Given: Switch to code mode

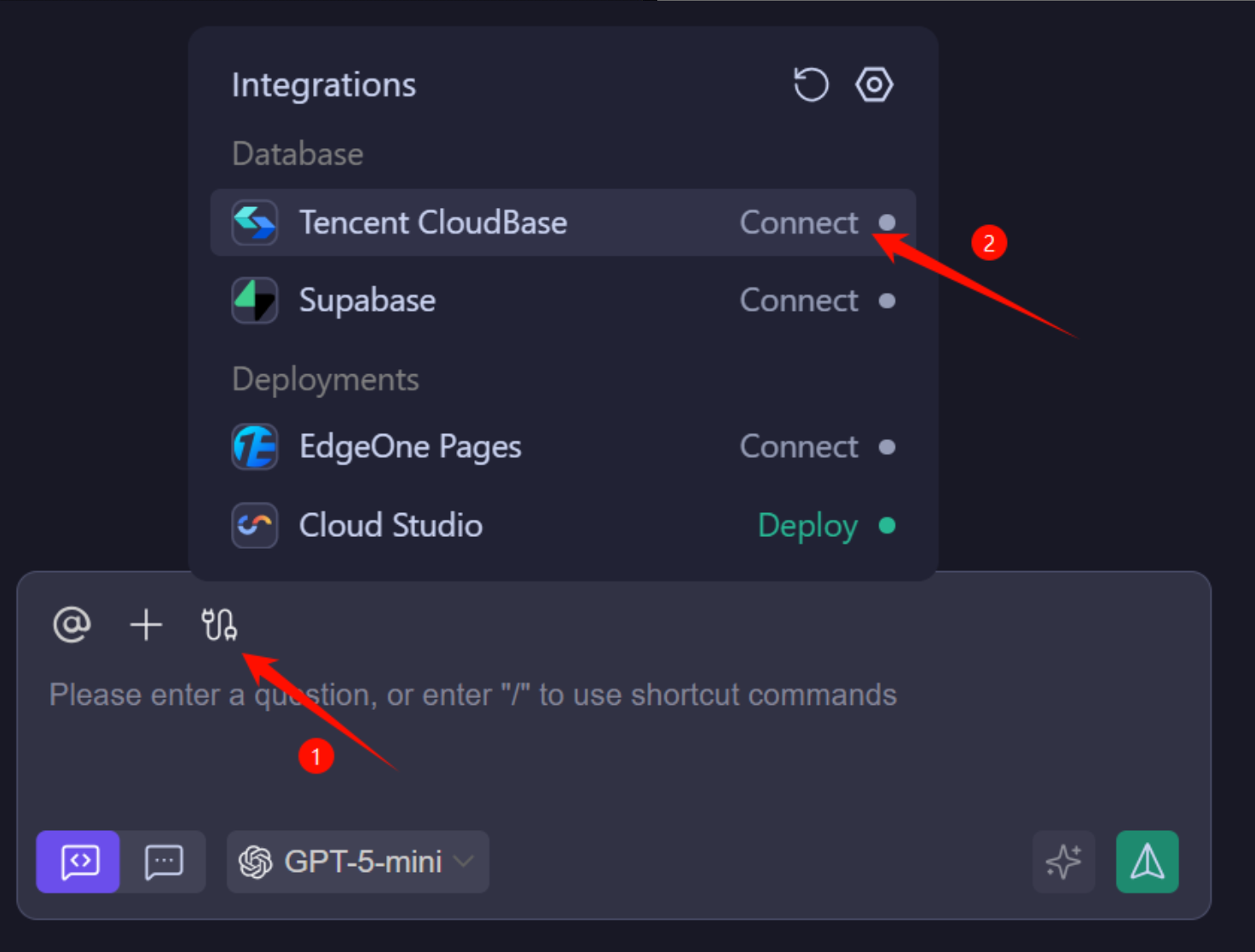Looking at the screenshot, I should (78, 862).
